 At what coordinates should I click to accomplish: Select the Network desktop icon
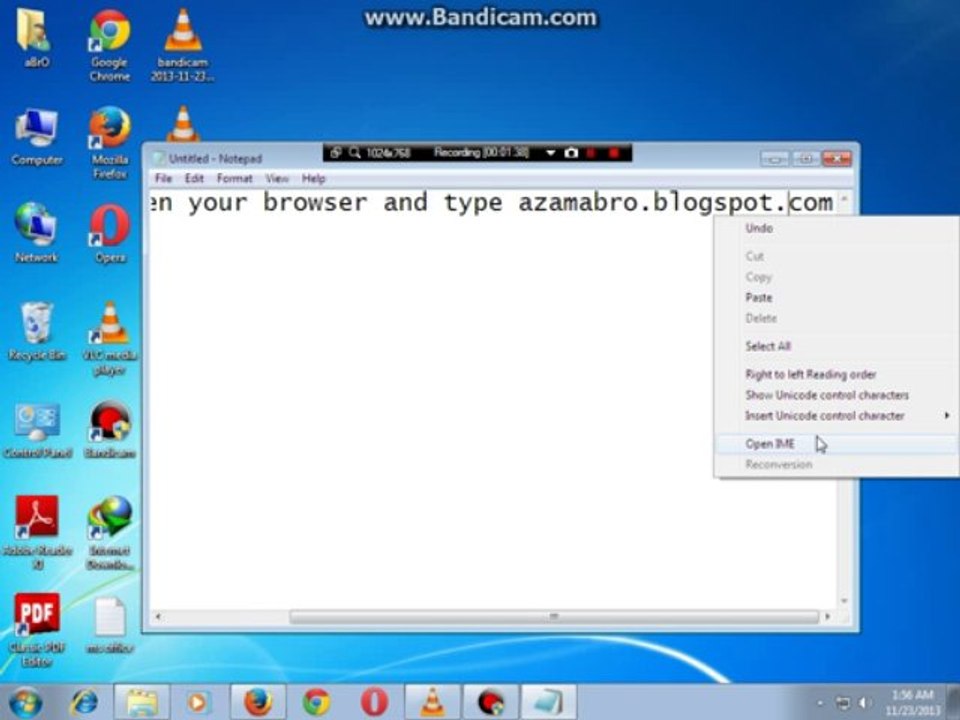36,233
